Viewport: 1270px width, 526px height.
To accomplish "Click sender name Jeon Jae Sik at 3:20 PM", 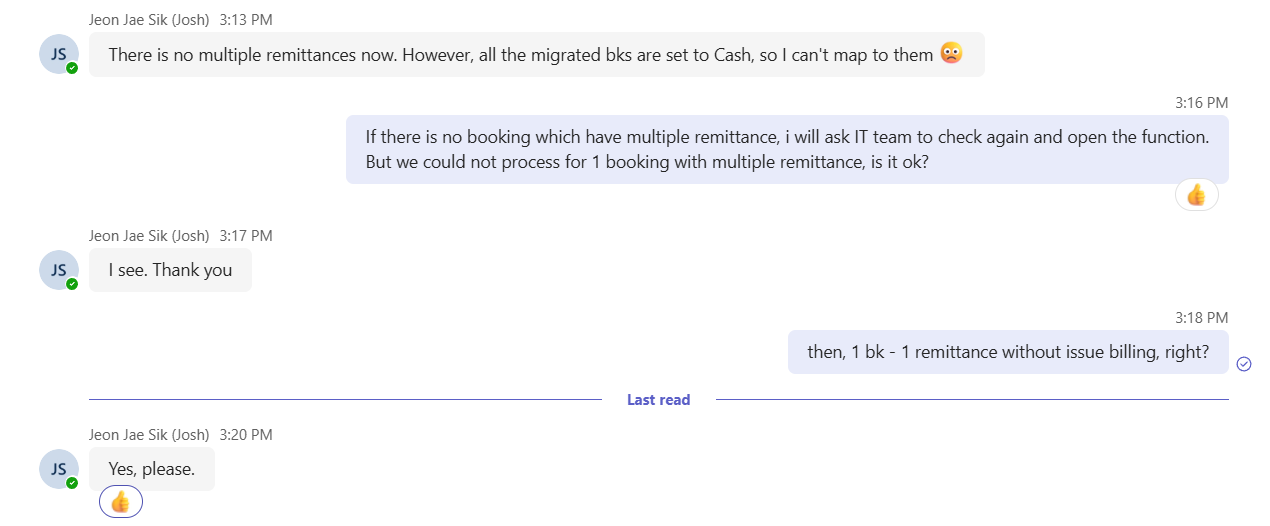I will point(149,435).
